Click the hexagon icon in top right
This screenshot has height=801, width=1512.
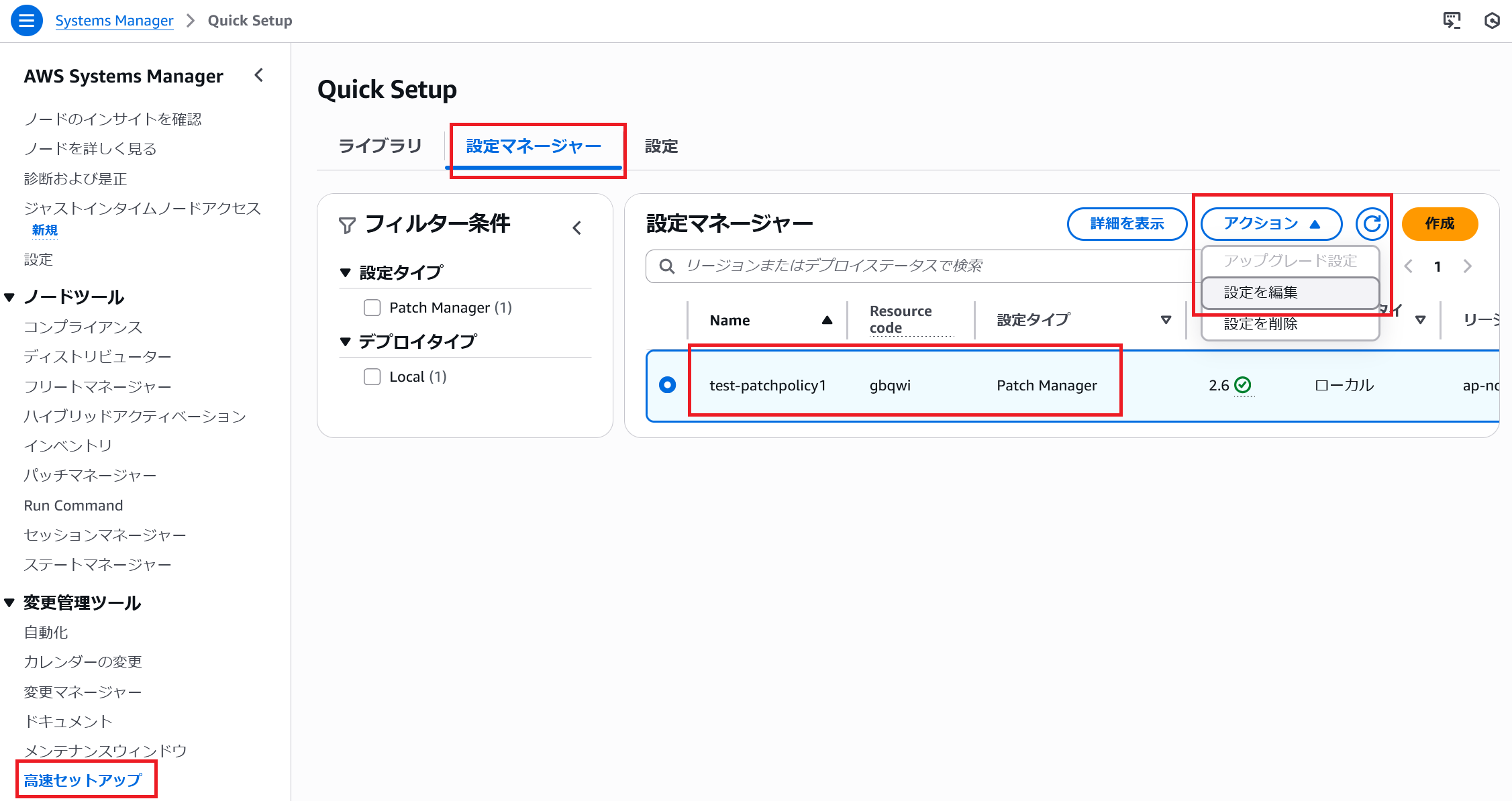pos(1491,21)
